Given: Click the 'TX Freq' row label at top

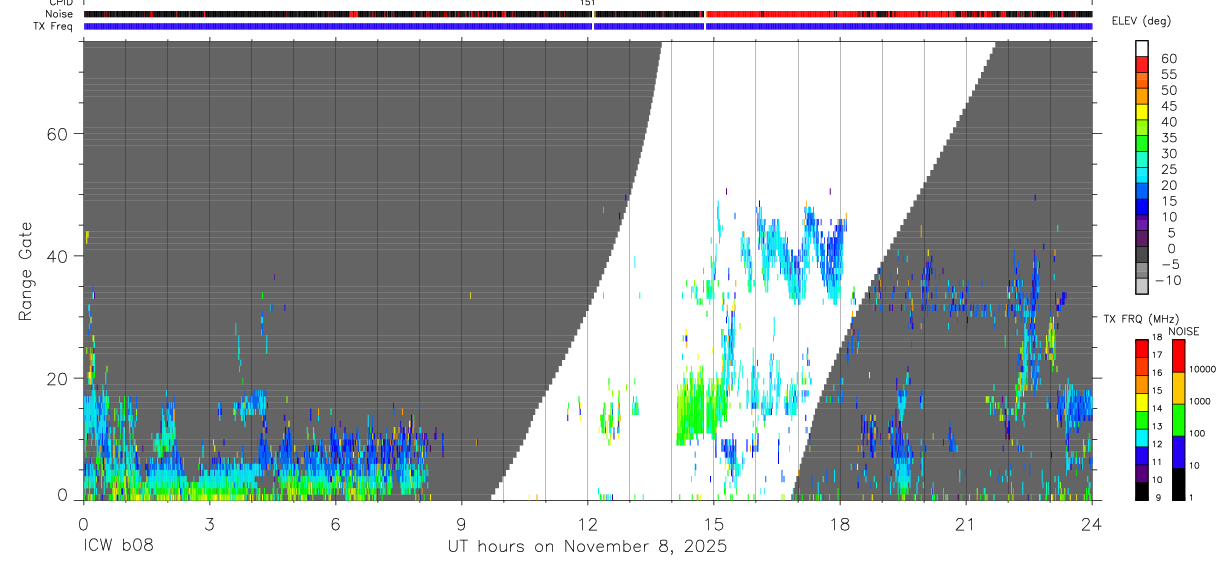Looking at the screenshot, I should point(53,26).
